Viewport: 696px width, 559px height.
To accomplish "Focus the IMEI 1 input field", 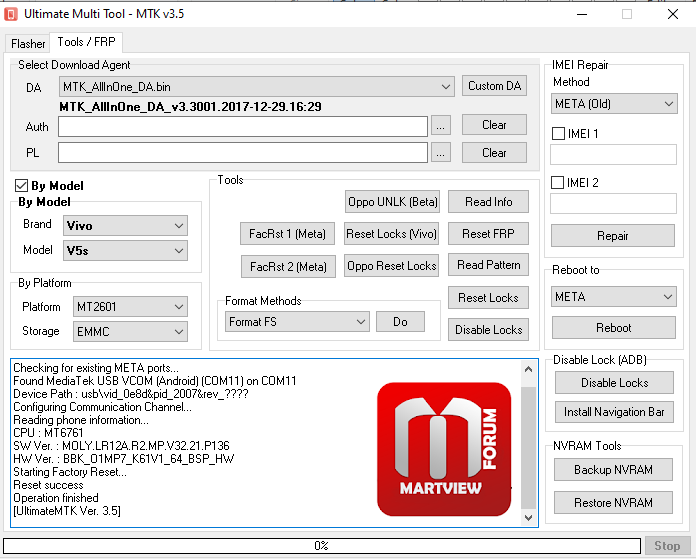I will [613, 155].
